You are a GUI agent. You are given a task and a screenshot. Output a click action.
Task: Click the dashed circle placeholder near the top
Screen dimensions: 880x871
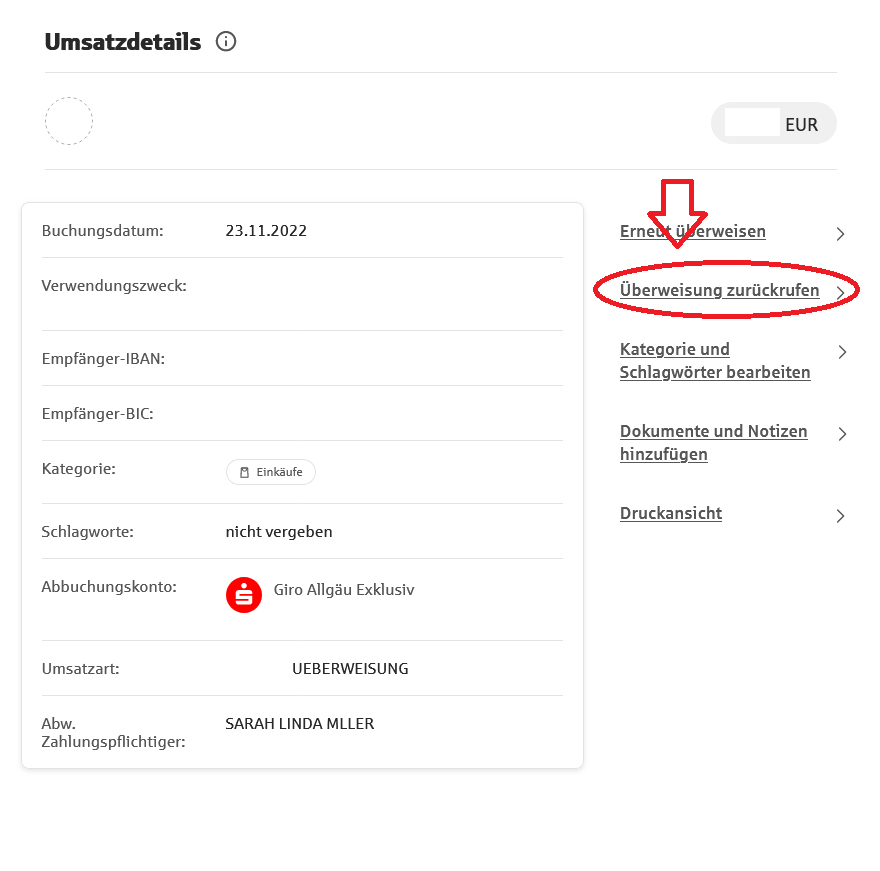tap(68, 121)
